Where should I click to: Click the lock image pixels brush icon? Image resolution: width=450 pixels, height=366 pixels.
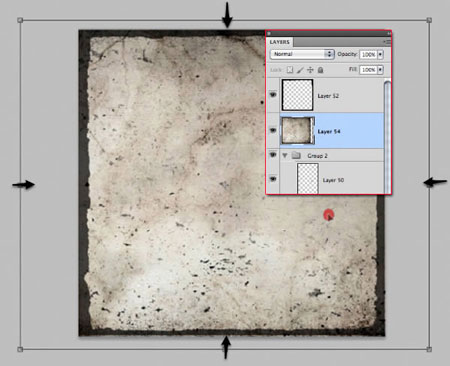pos(300,70)
